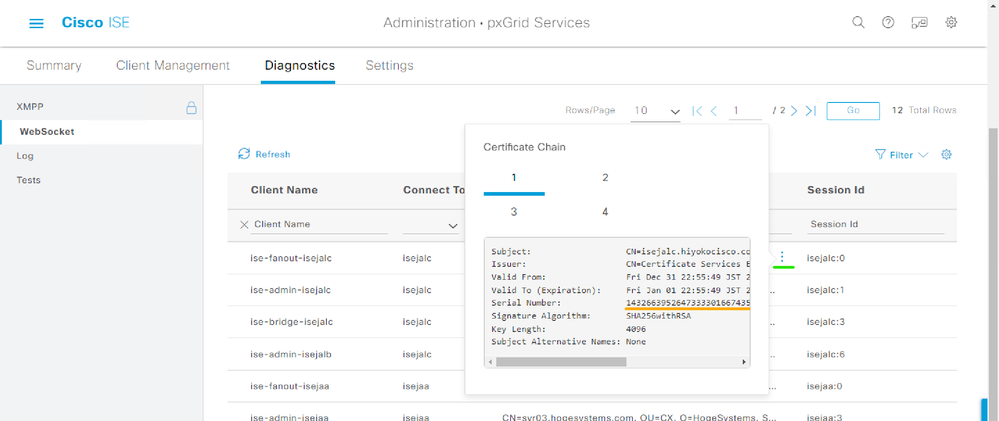The width and height of the screenshot is (999, 421).
Task: Select certificate chain tab 2
Action: (x=605, y=178)
